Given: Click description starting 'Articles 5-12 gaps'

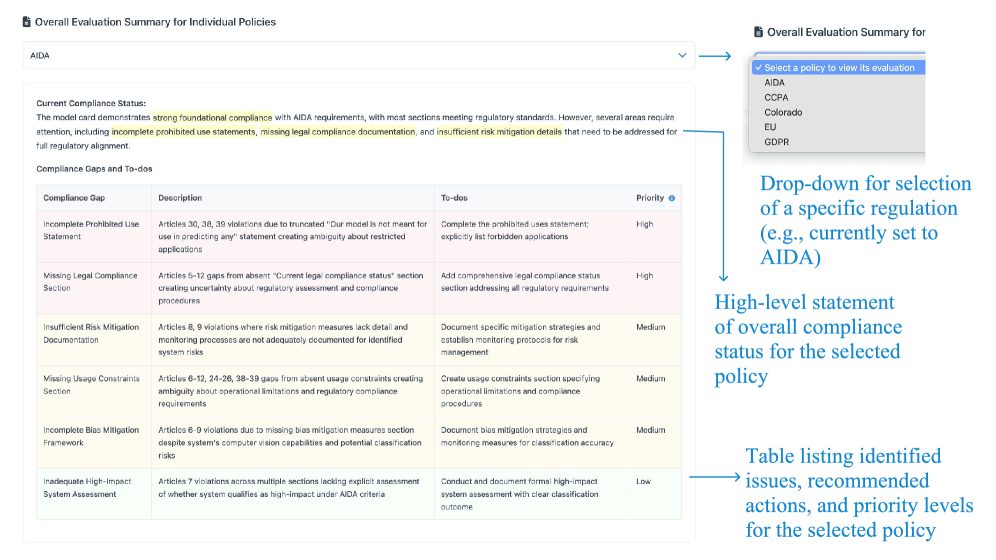Looking at the screenshot, I should click(291, 288).
